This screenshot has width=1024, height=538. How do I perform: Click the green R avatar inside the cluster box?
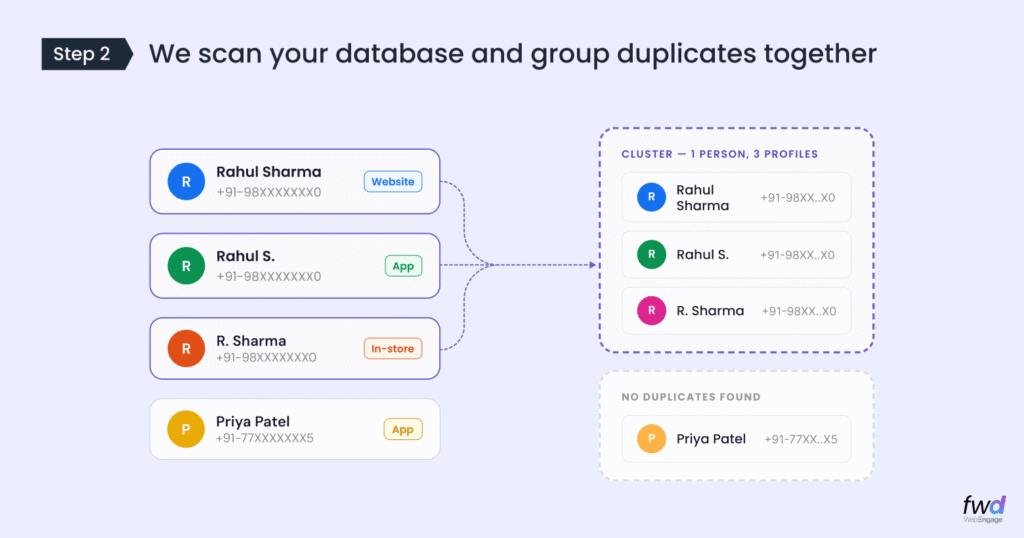pos(651,254)
